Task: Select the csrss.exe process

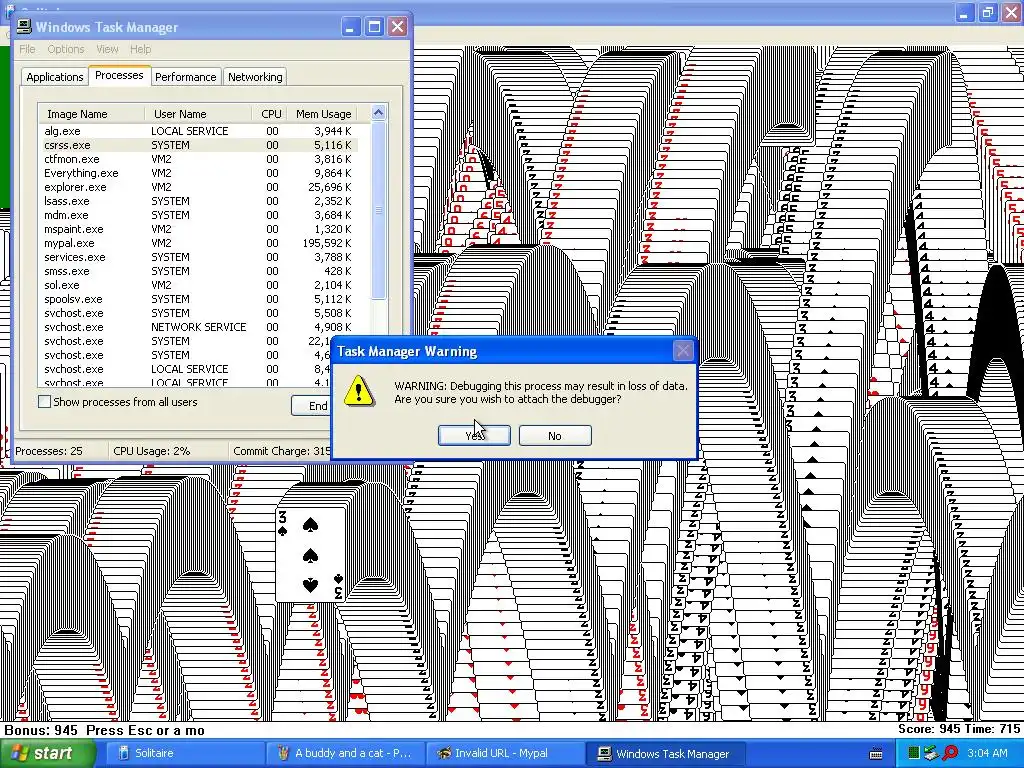Action: pyautogui.click(x=198, y=145)
